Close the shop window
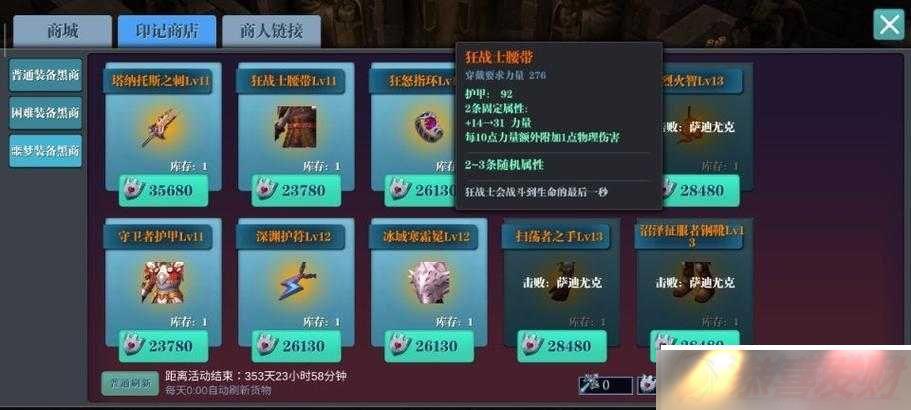 click(x=889, y=25)
